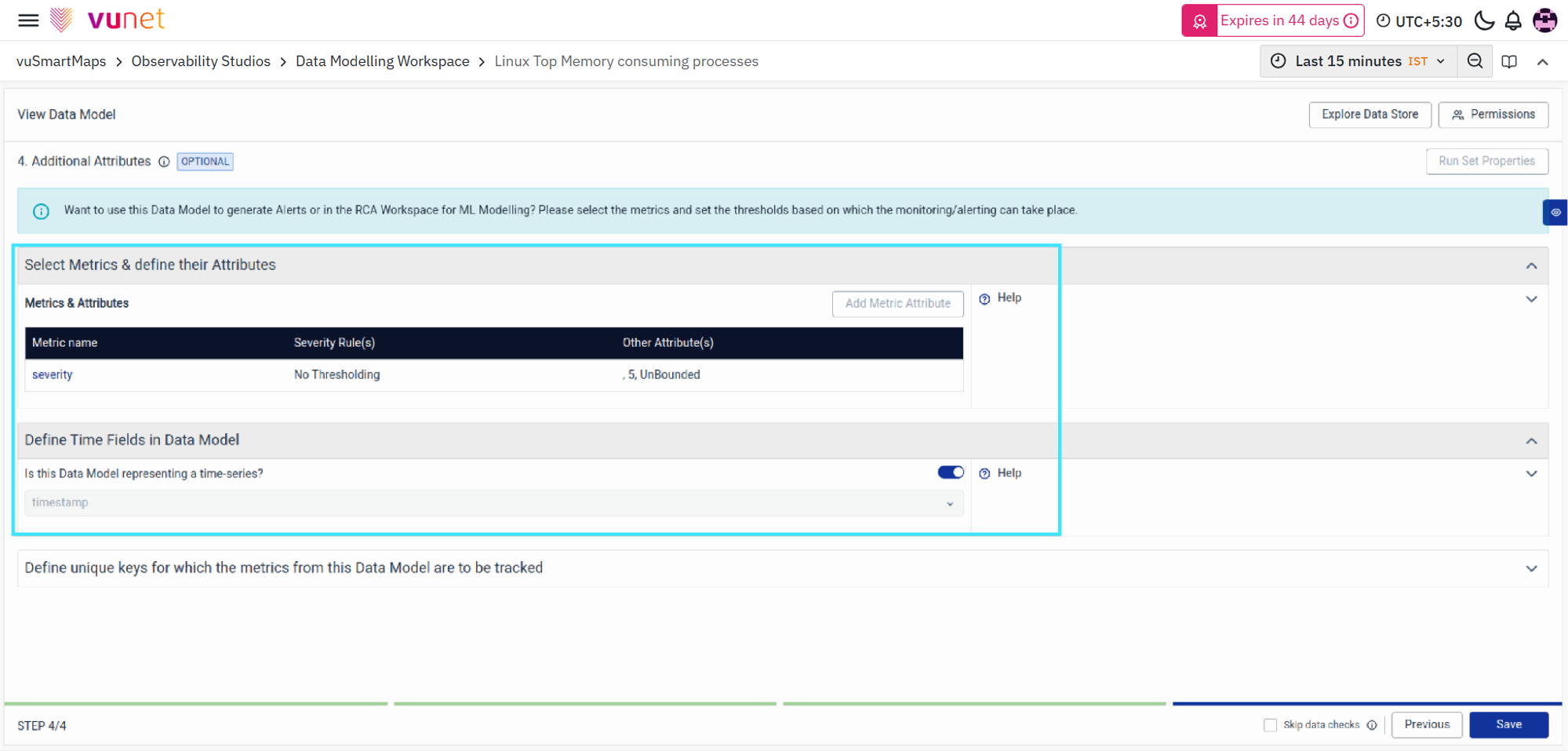1568x751 pixels.
Task: Click the Save button
Action: click(1508, 724)
